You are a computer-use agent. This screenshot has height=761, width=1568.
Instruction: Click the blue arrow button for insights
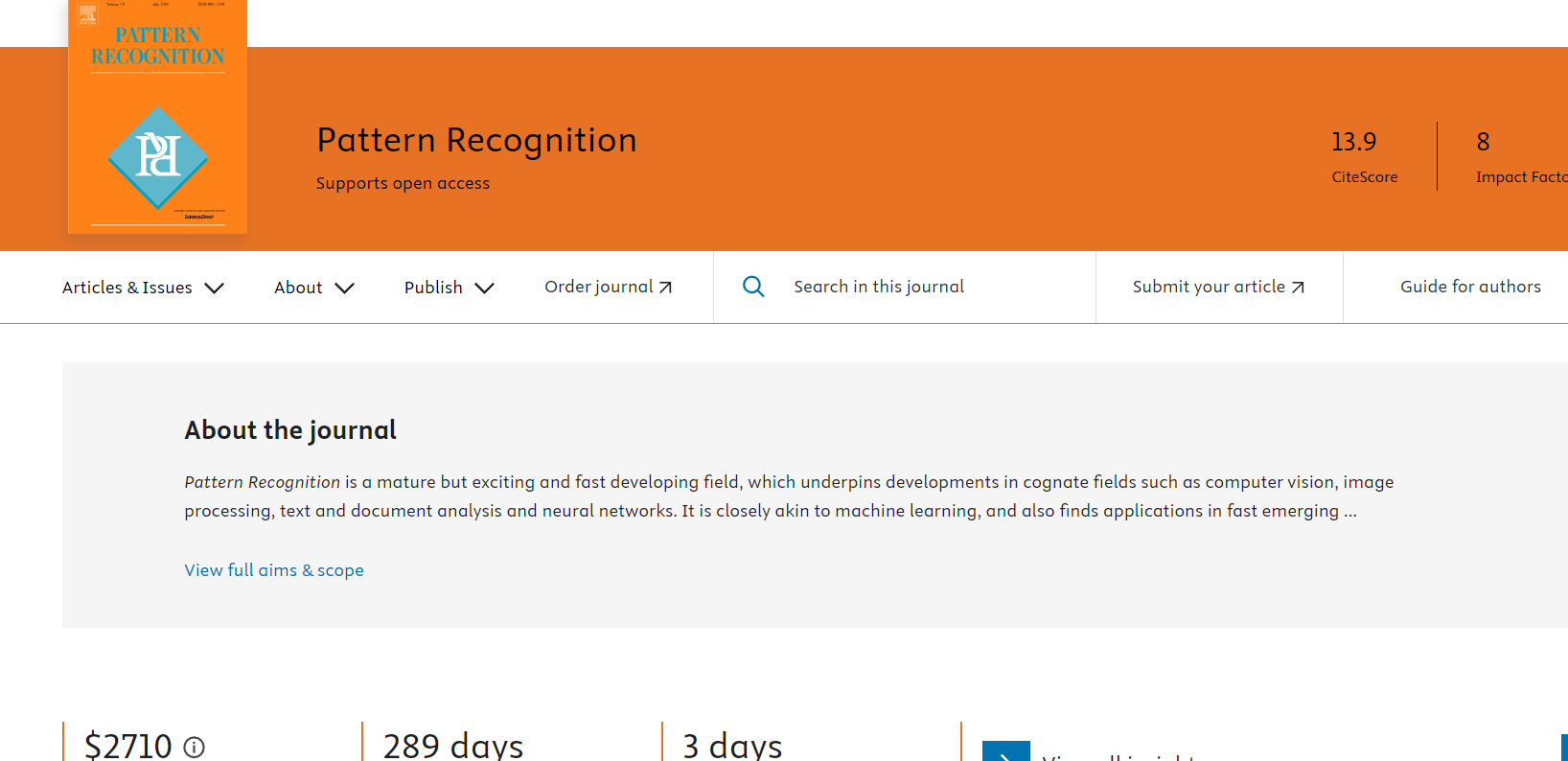(x=1006, y=751)
